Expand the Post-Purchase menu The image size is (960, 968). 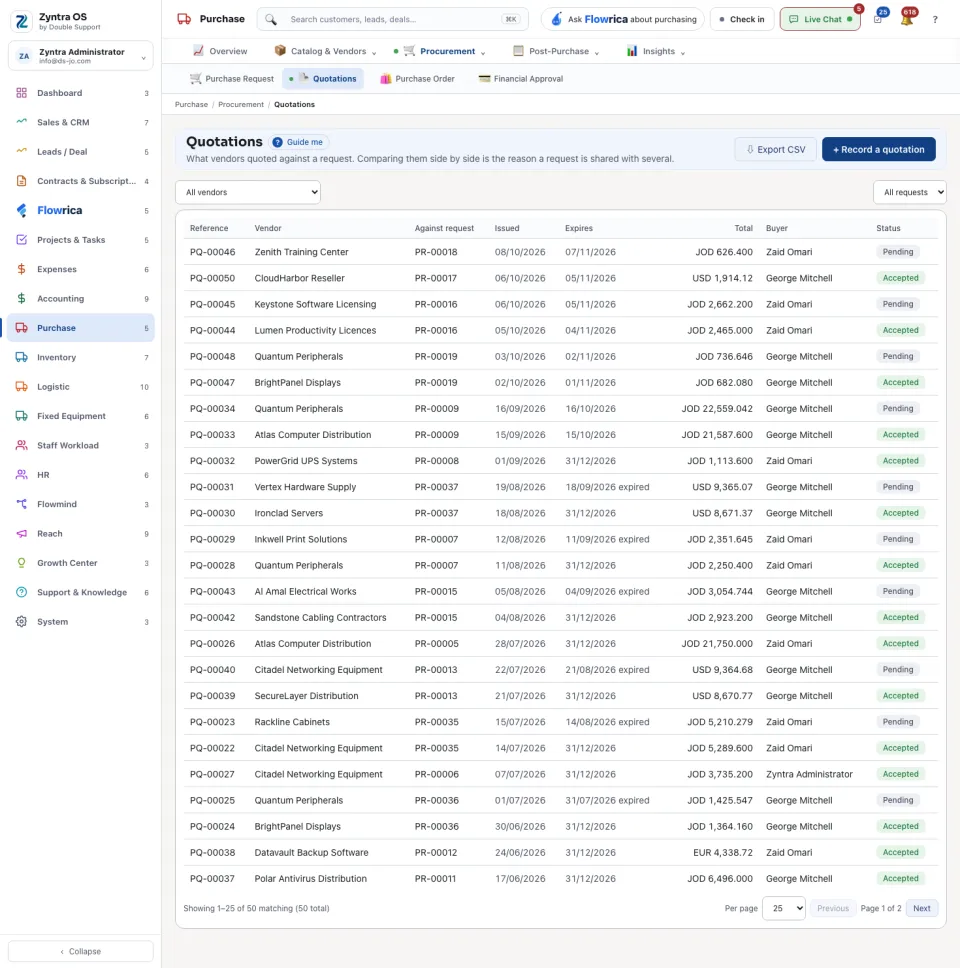(x=556, y=51)
